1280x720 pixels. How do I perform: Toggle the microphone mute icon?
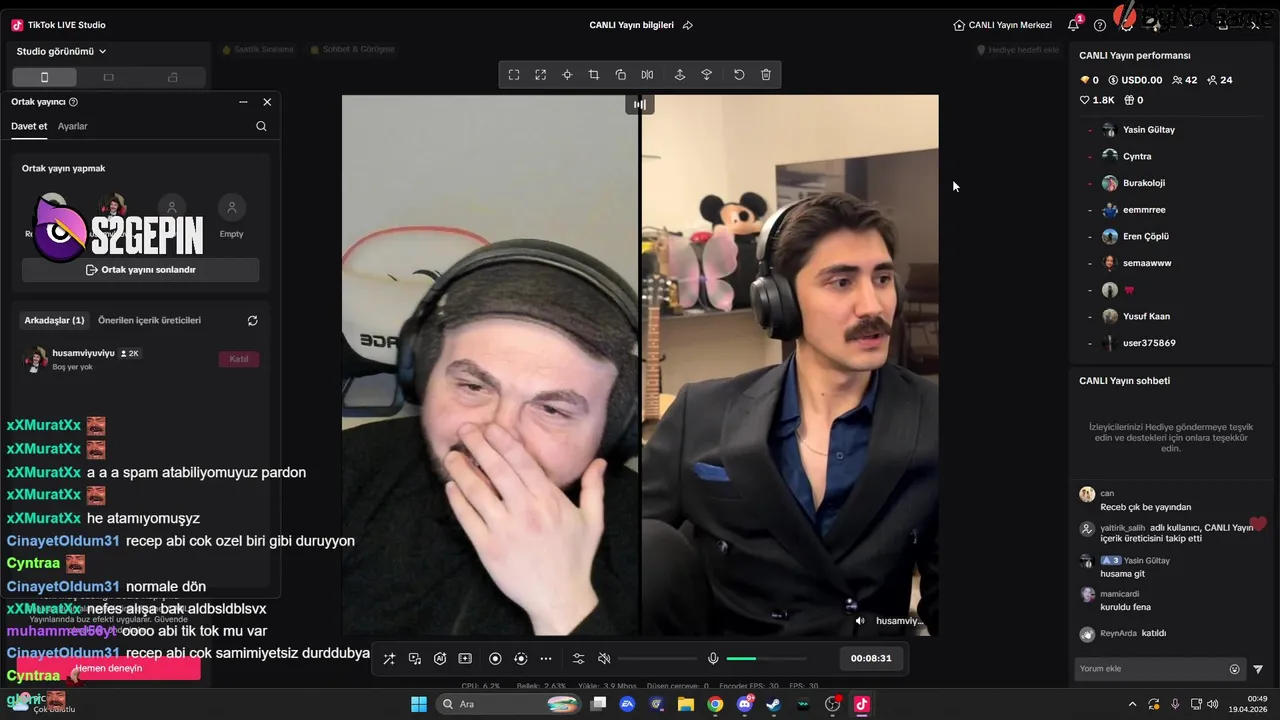coord(713,658)
